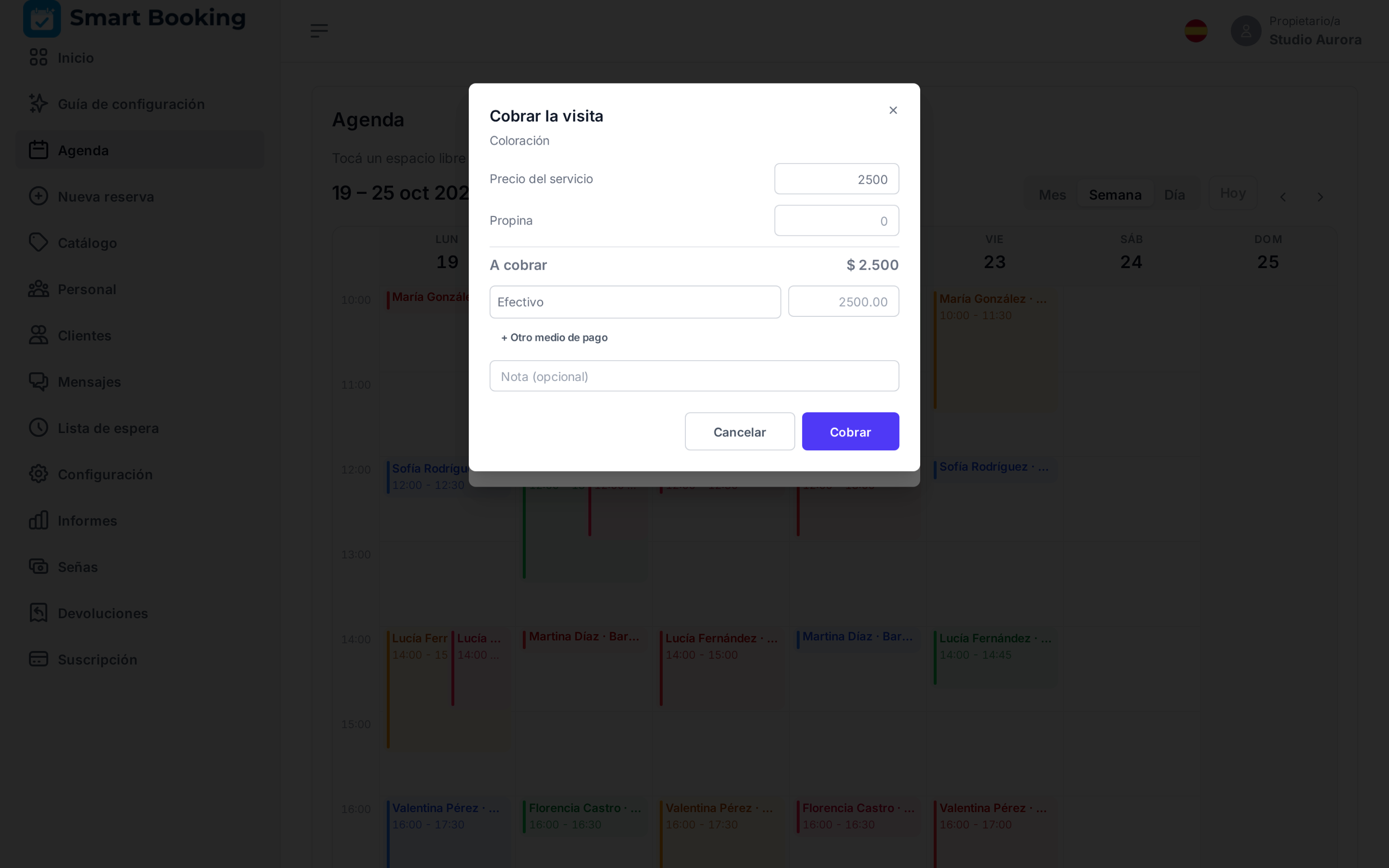Click the Studio Aurora profile avatar
The height and width of the screenshot is (868, 1389).
pyautogui.click(x=1245, y=31)
